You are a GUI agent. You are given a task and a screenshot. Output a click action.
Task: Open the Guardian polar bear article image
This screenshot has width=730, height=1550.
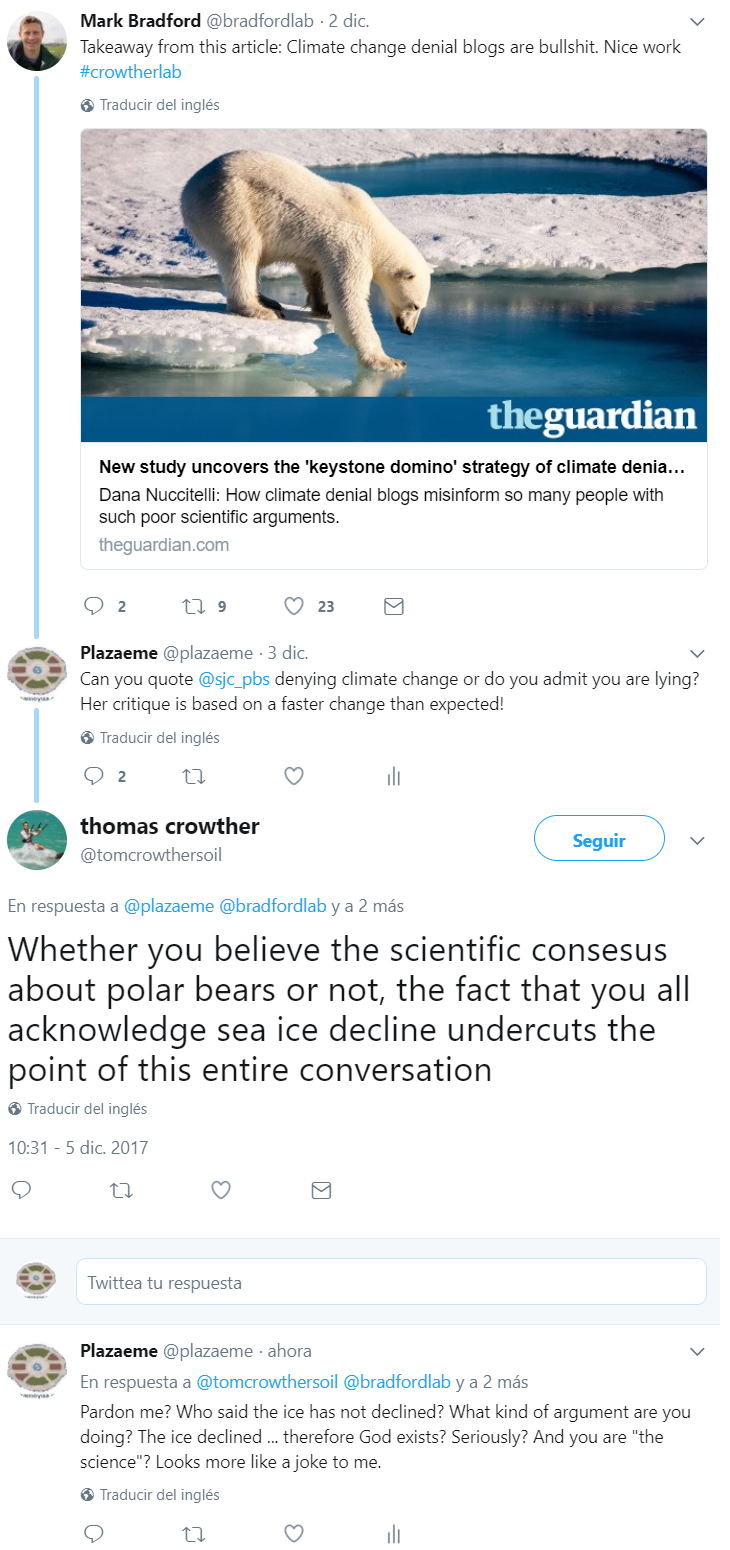tap(393, 284)
